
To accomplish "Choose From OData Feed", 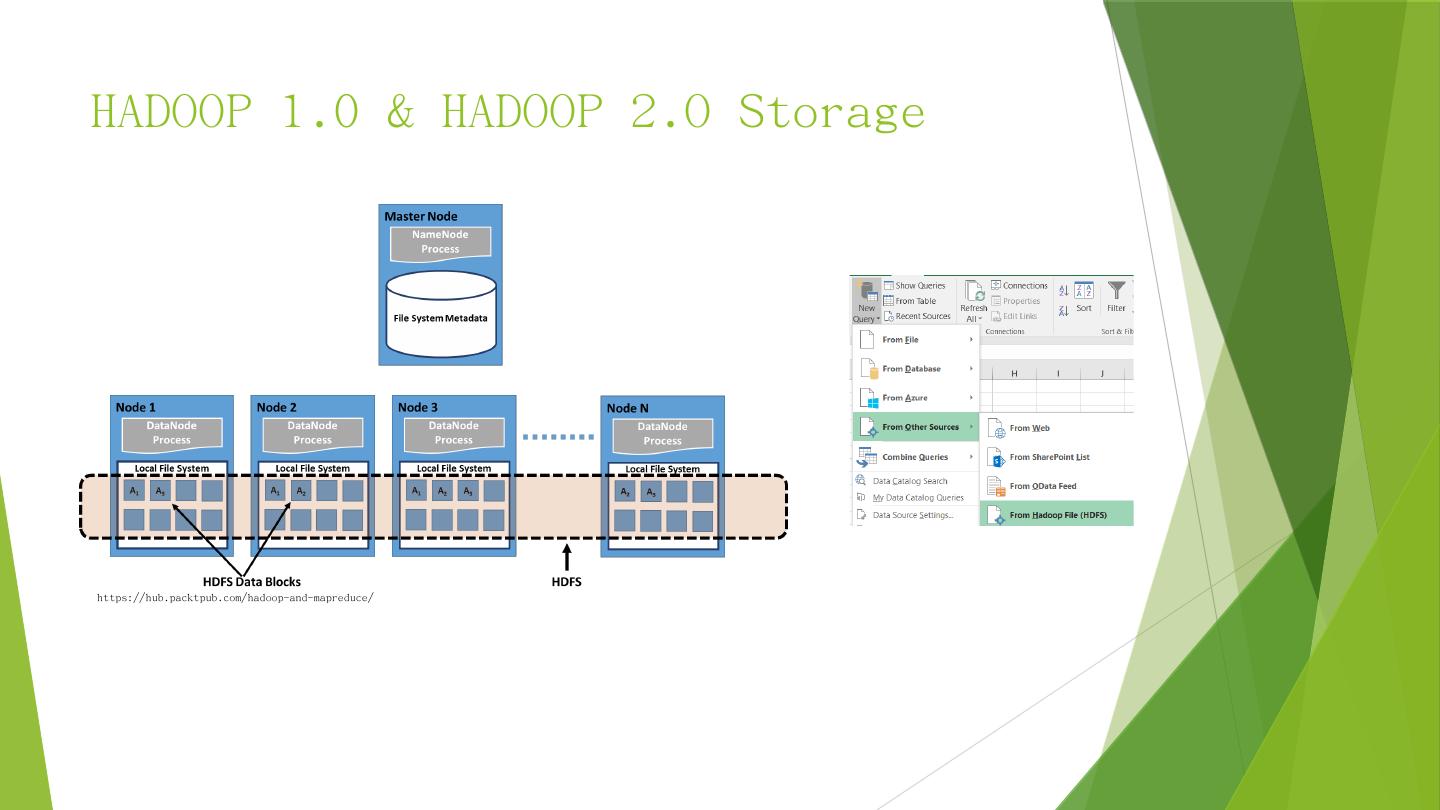I will tap(1042, 486).
